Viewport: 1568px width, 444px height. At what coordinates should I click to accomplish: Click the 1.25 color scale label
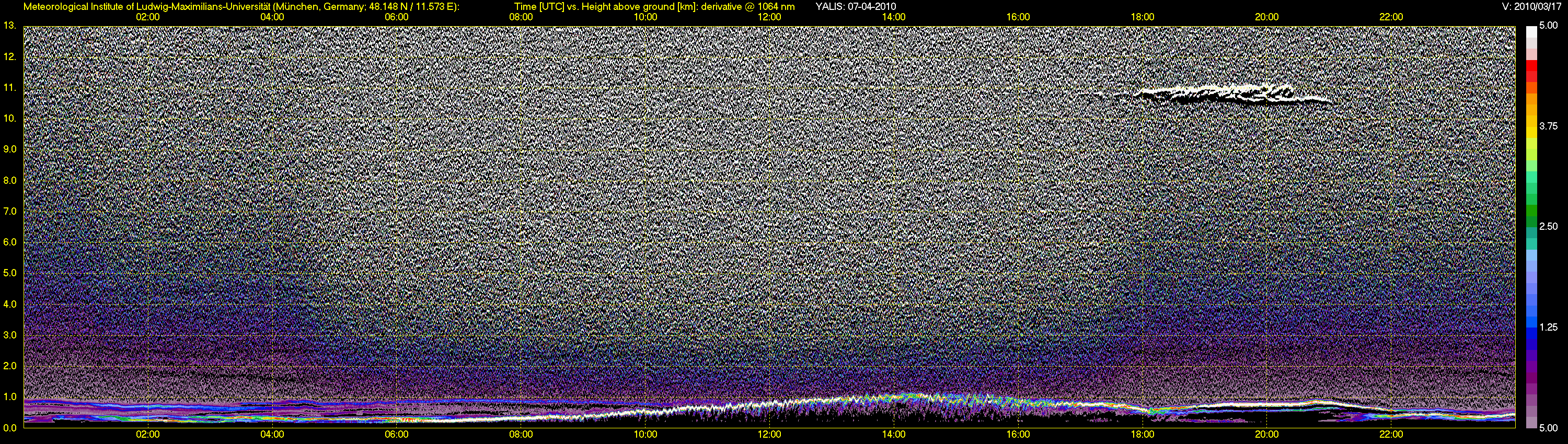pos(1548,327)
